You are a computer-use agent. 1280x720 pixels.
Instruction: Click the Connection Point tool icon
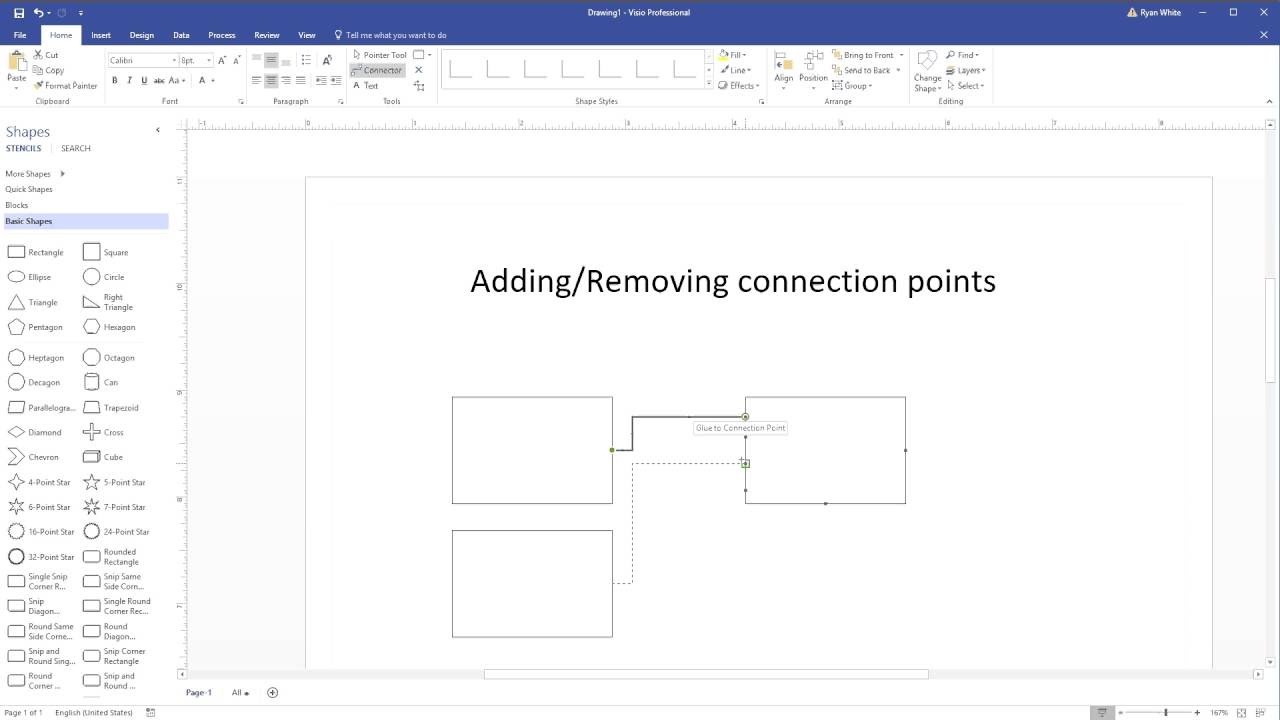419,70
